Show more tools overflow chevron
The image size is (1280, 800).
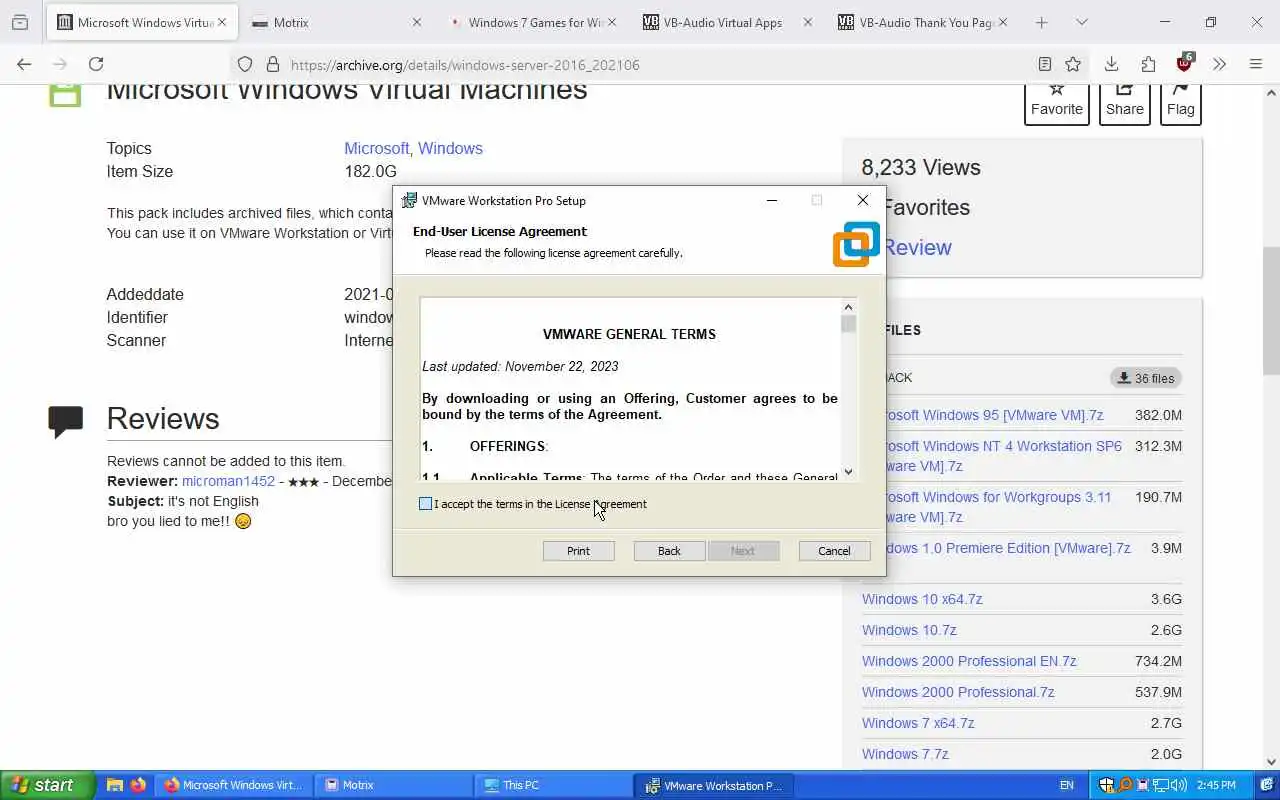coord(1219,64)
